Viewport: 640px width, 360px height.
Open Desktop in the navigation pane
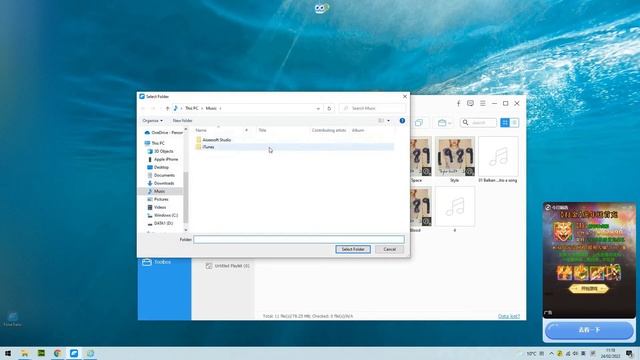(161, 167)
